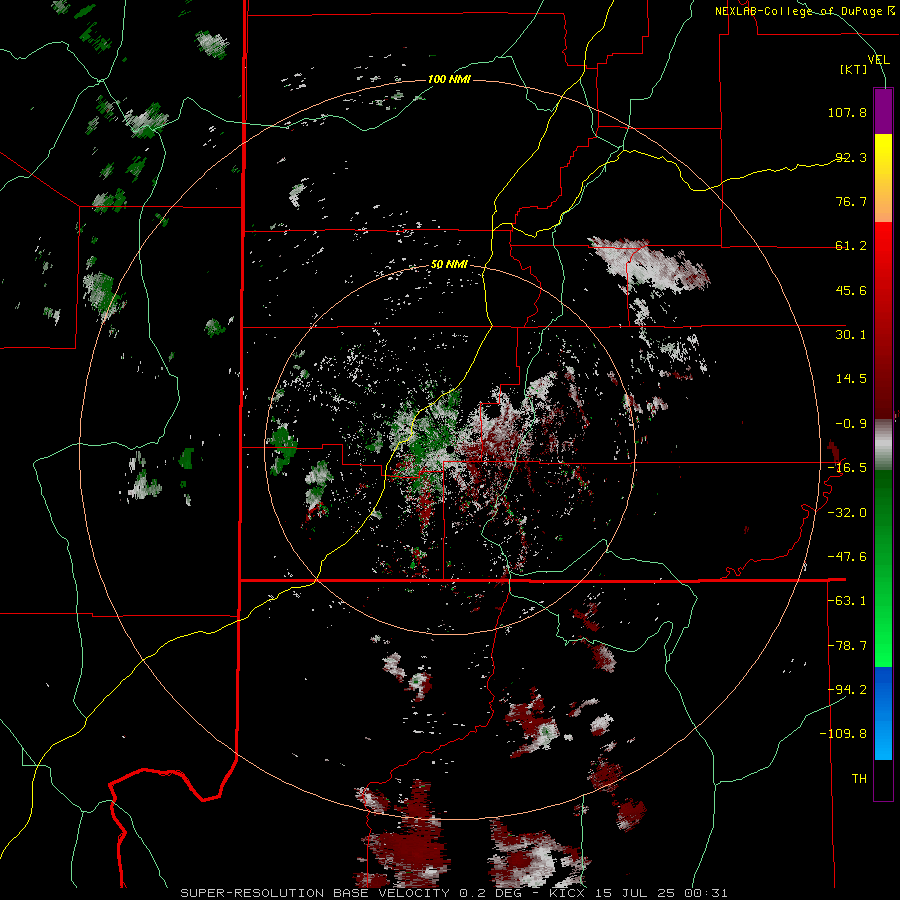900x900 pixels.
Task: Select the -32.0 scale value
Action: point(847,513)
